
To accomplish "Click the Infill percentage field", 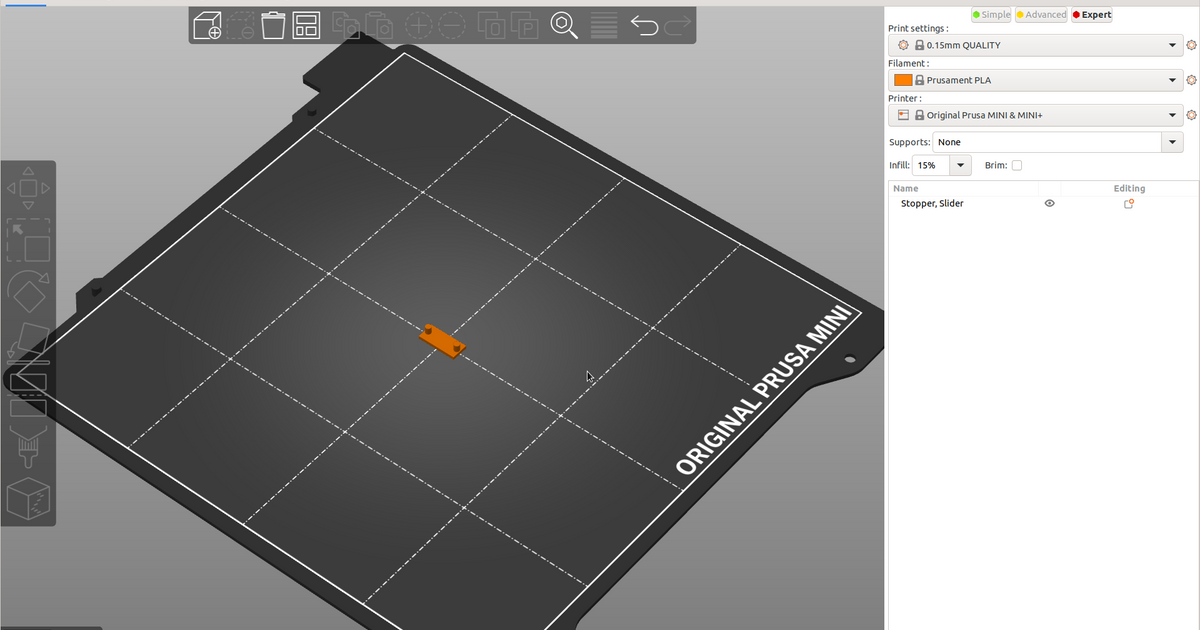I will pos(928,165).
